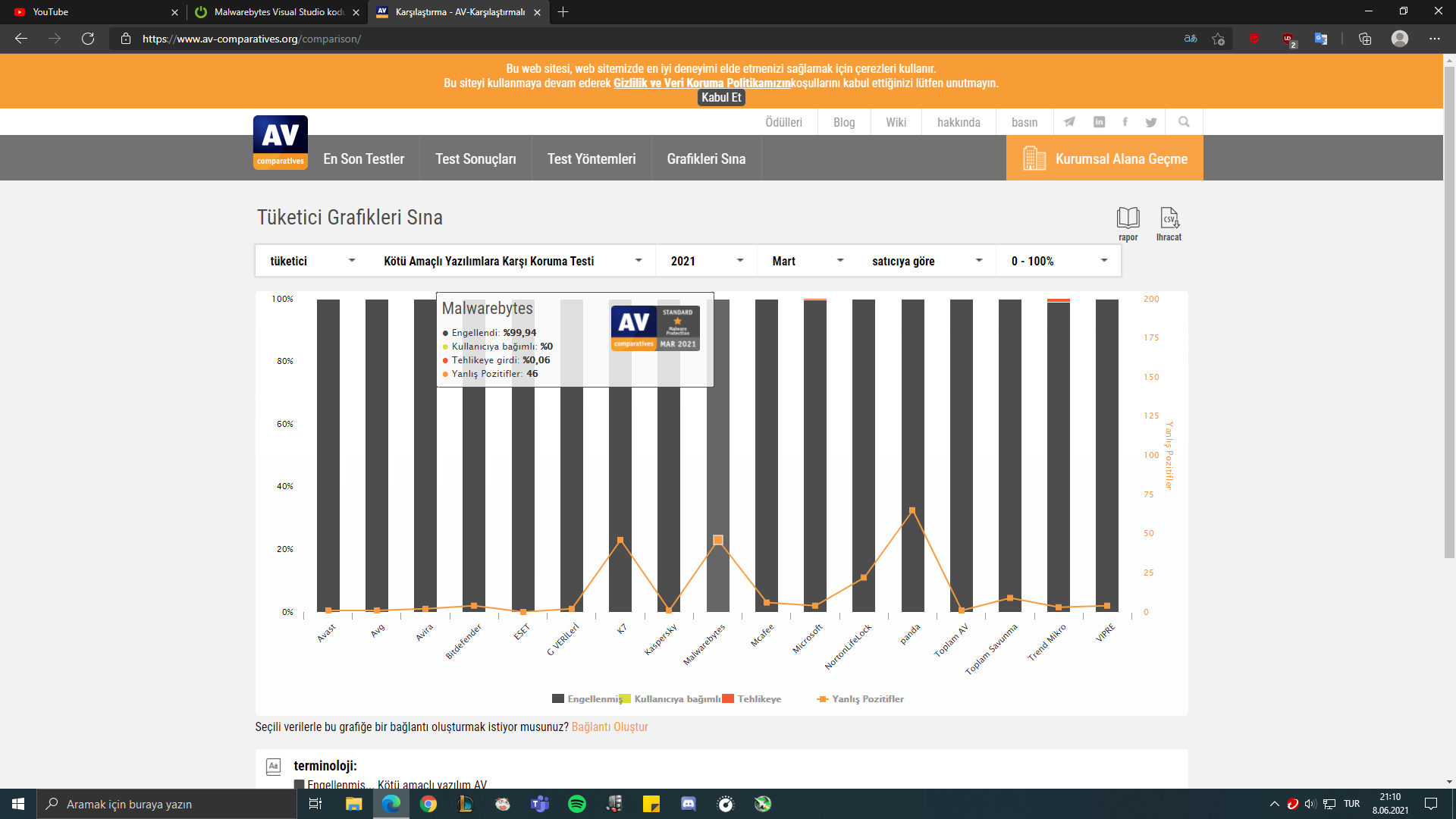Click the Telegram paper plane icon
Viewport: 1456px width, 819px height.
pyautogui.click(x=1069, y=122)
